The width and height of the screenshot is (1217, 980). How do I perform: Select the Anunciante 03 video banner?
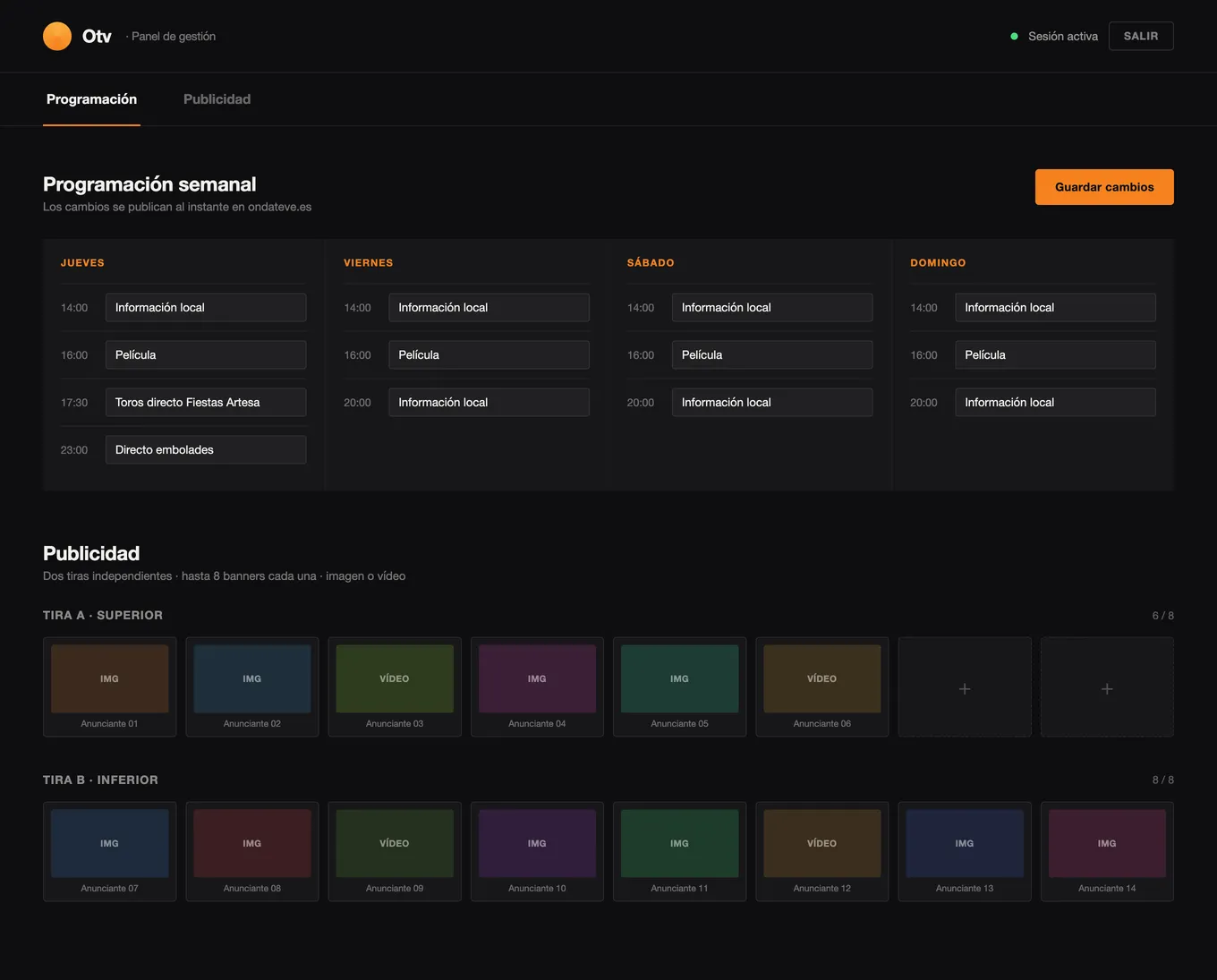[395, 687]
